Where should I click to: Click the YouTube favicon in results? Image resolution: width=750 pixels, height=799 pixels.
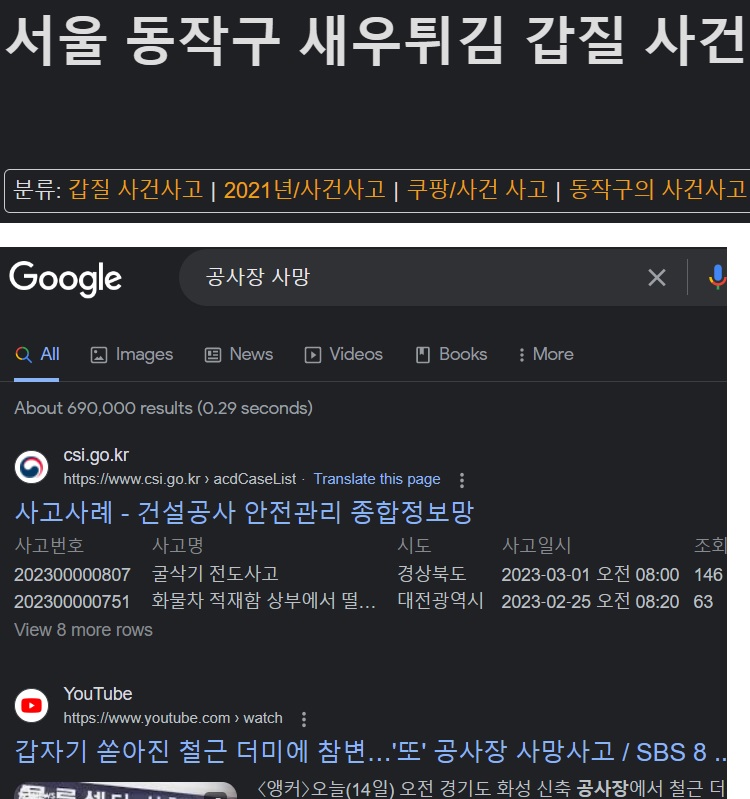31,706
